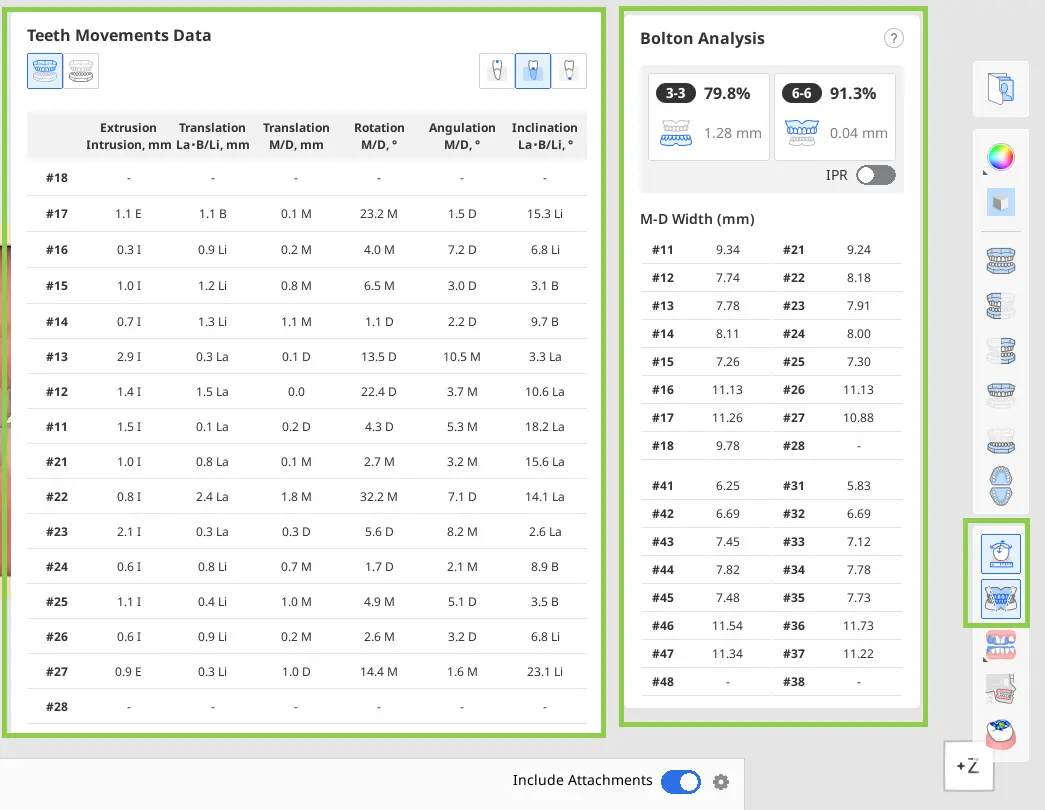Click extrusion value 2.9 I for tooth #13
The image size is (1045, 810).
129,357
